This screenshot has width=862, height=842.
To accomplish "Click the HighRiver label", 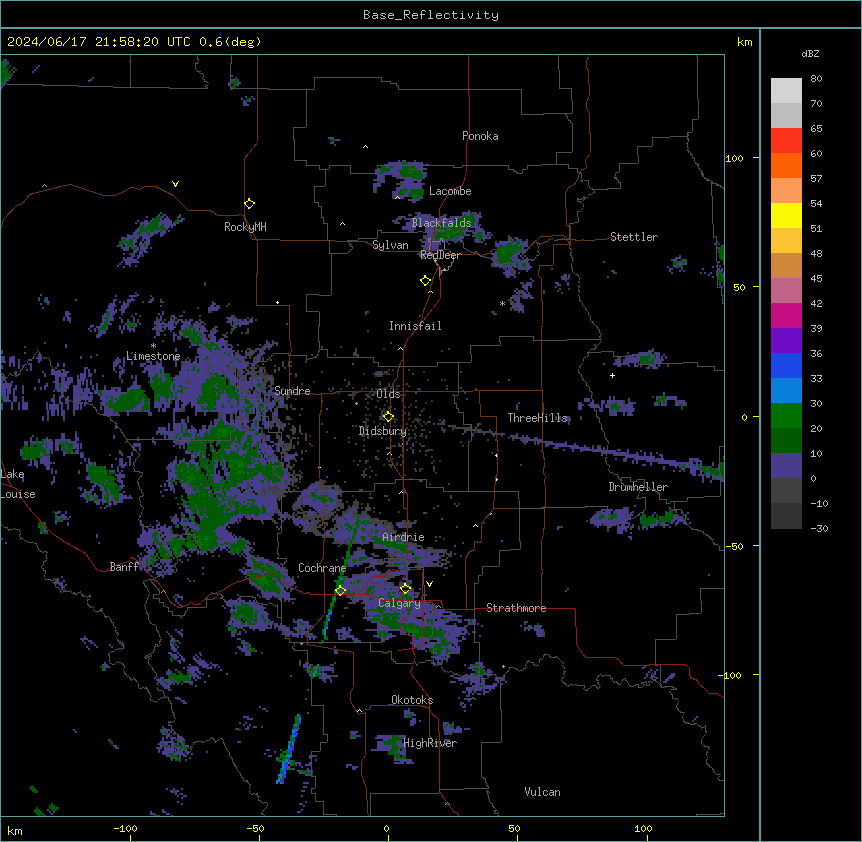I will point(430,743).
